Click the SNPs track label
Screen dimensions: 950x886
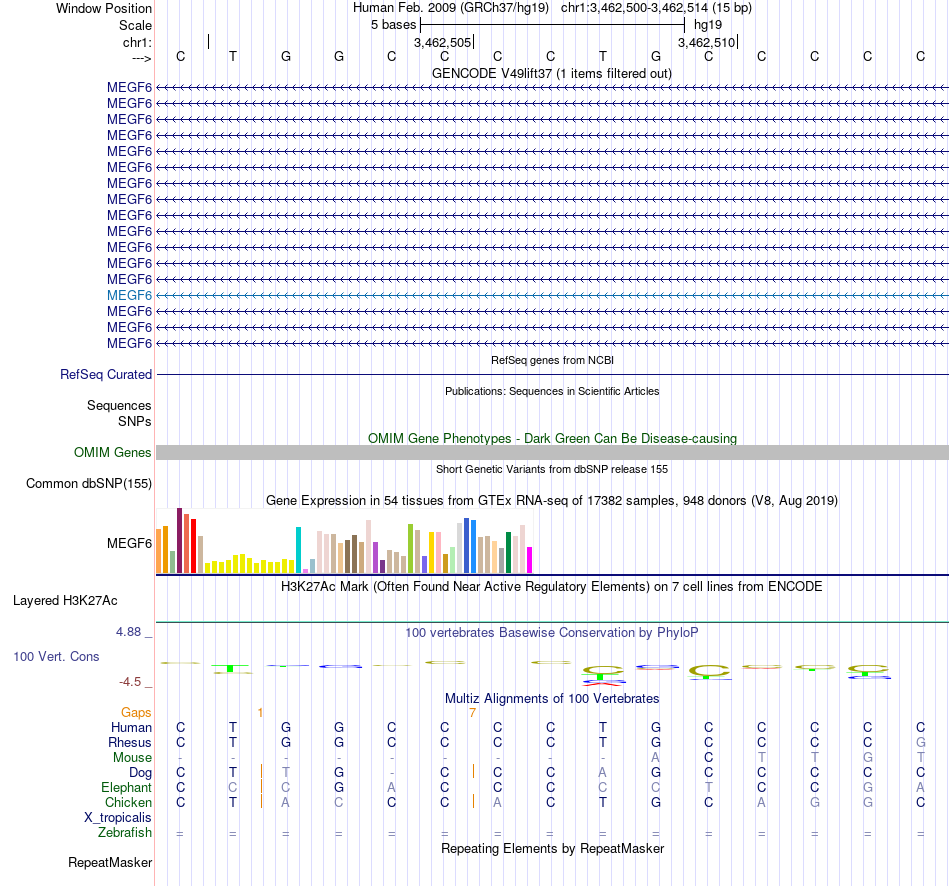coord(135,421)
